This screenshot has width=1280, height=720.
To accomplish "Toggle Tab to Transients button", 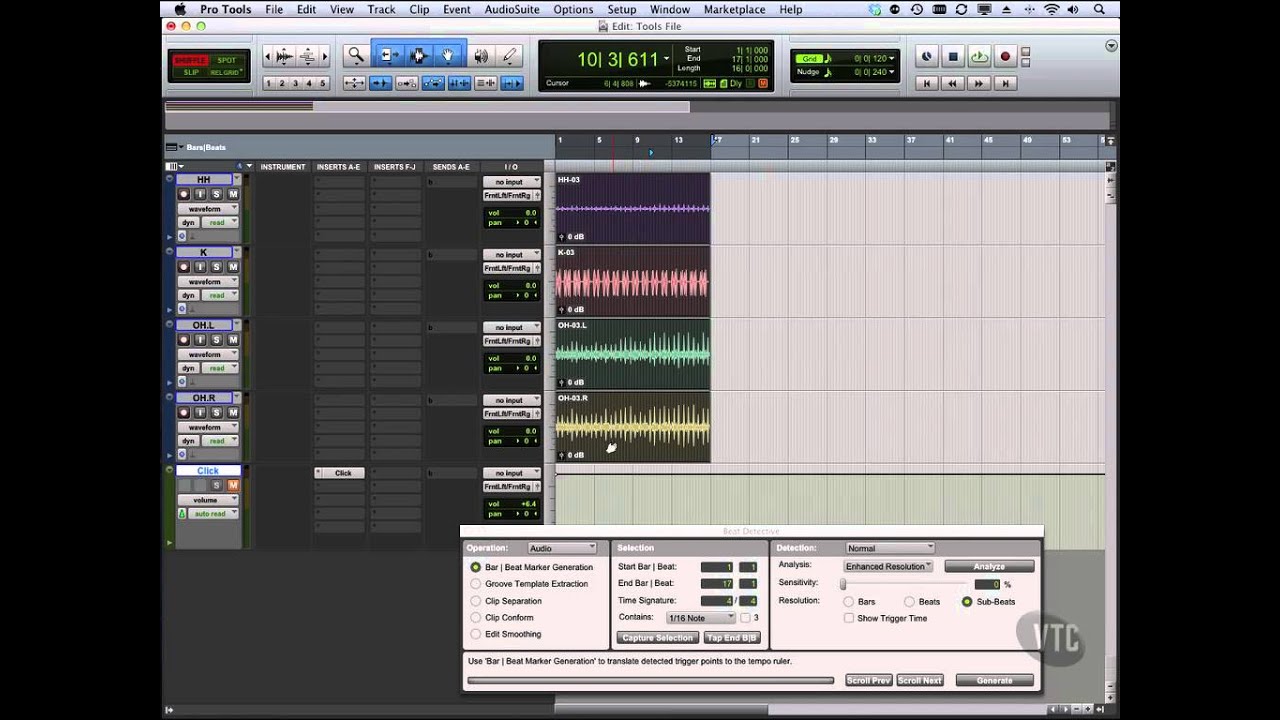I will 381,84.
